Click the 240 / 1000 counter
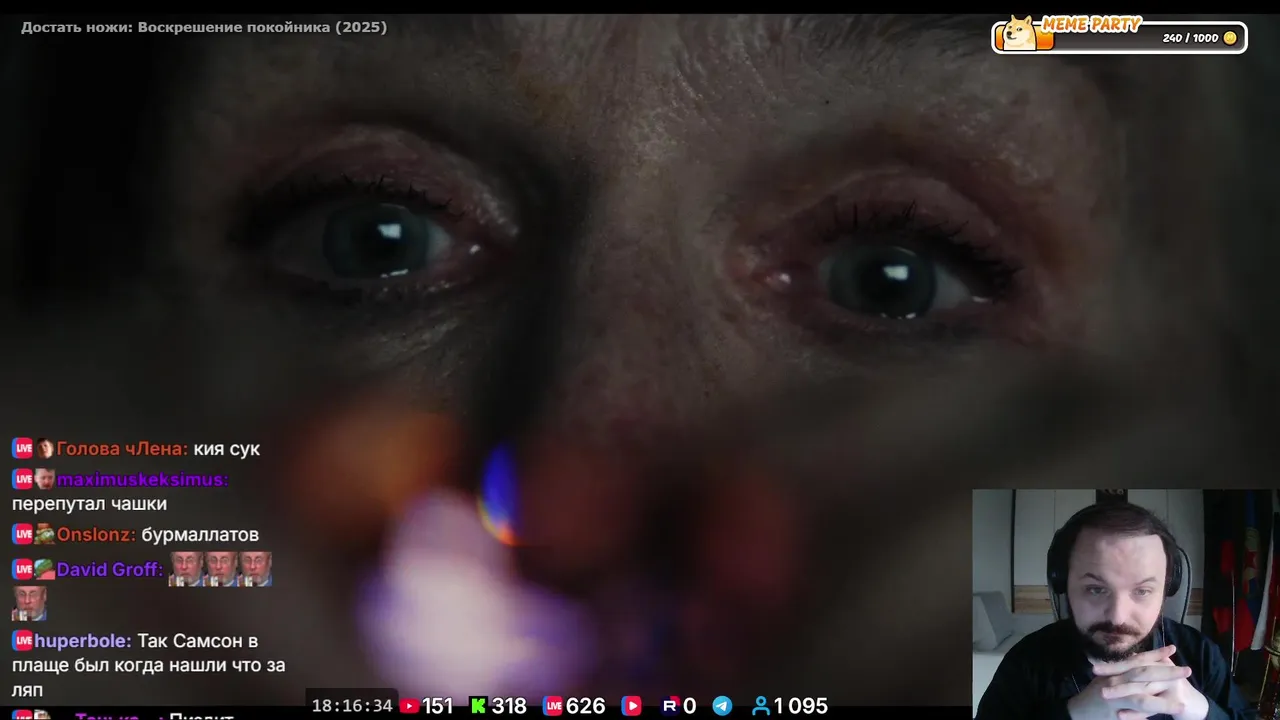The width and height of the screenshot is (1280, 720). click(1190, 38)
